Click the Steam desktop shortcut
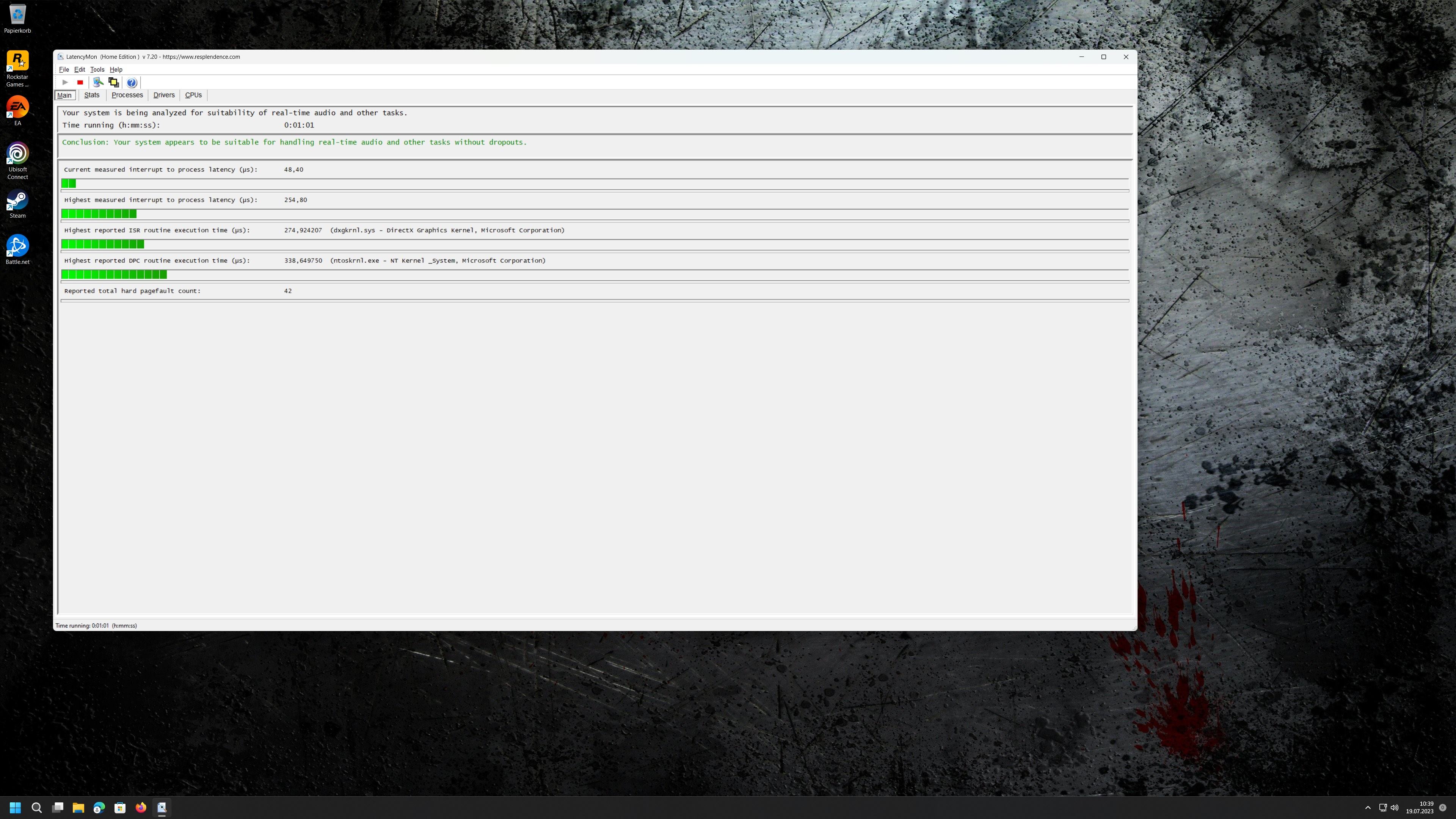The image size is (1456, 819). coord(17,204)
